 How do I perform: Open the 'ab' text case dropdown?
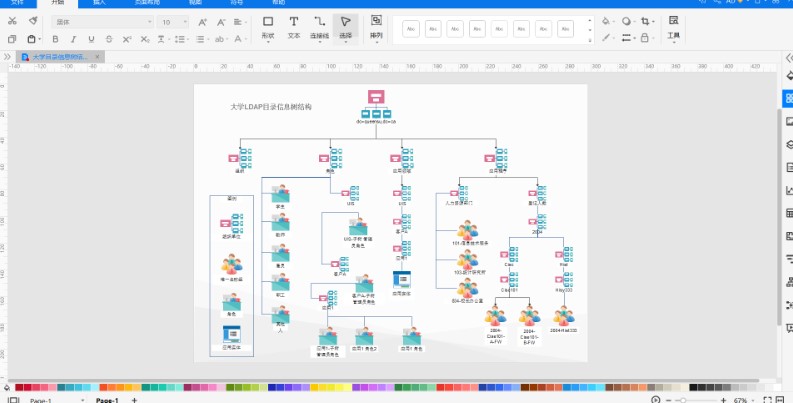point(221,39)
